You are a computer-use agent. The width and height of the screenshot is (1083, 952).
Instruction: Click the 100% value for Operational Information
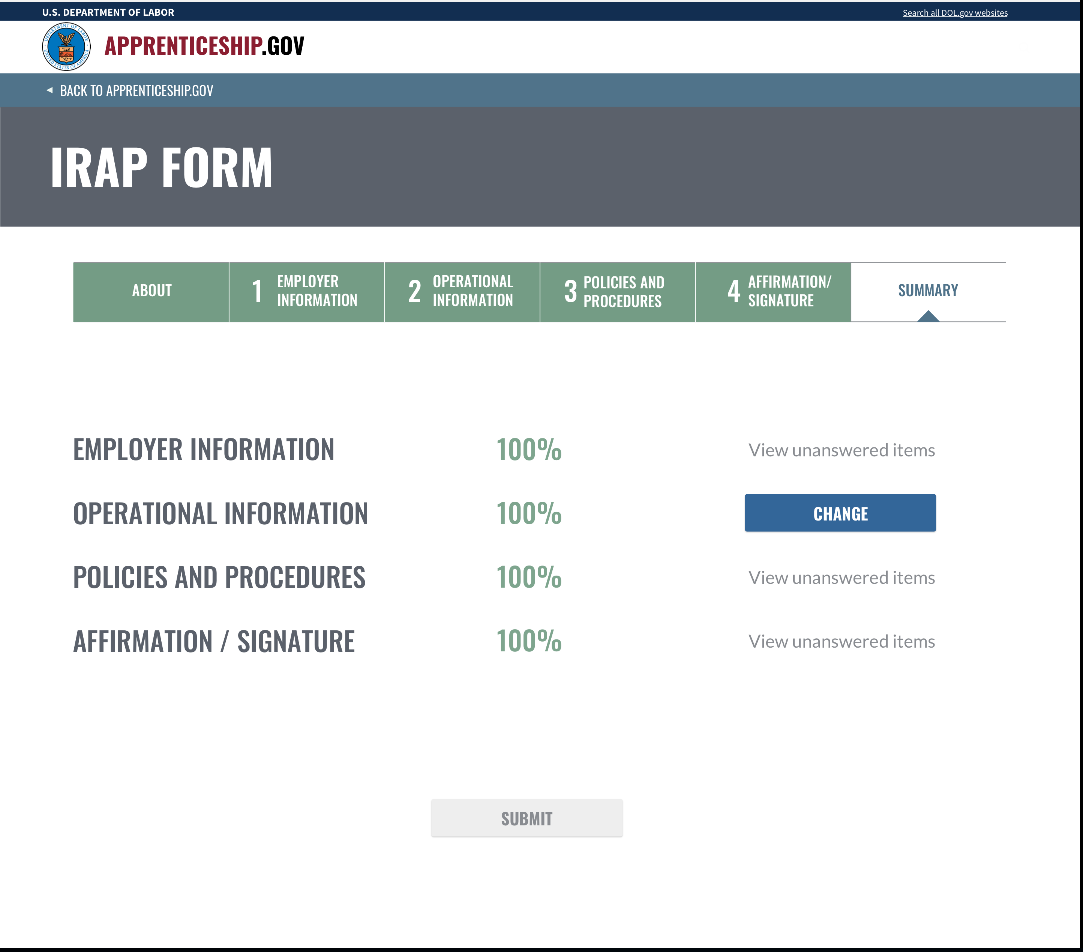point(529,513)
